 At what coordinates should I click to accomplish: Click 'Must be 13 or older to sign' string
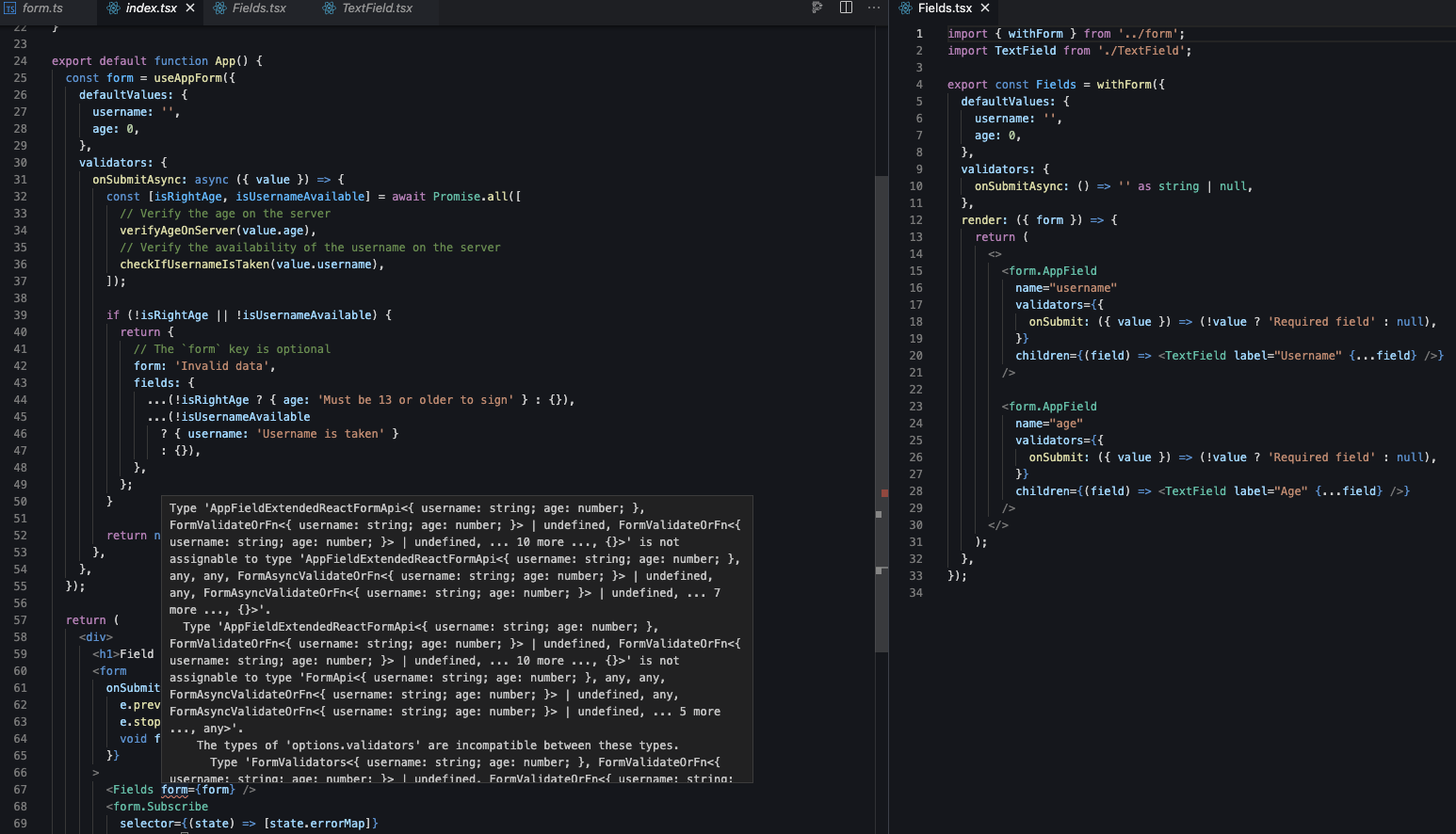[415, 400]
